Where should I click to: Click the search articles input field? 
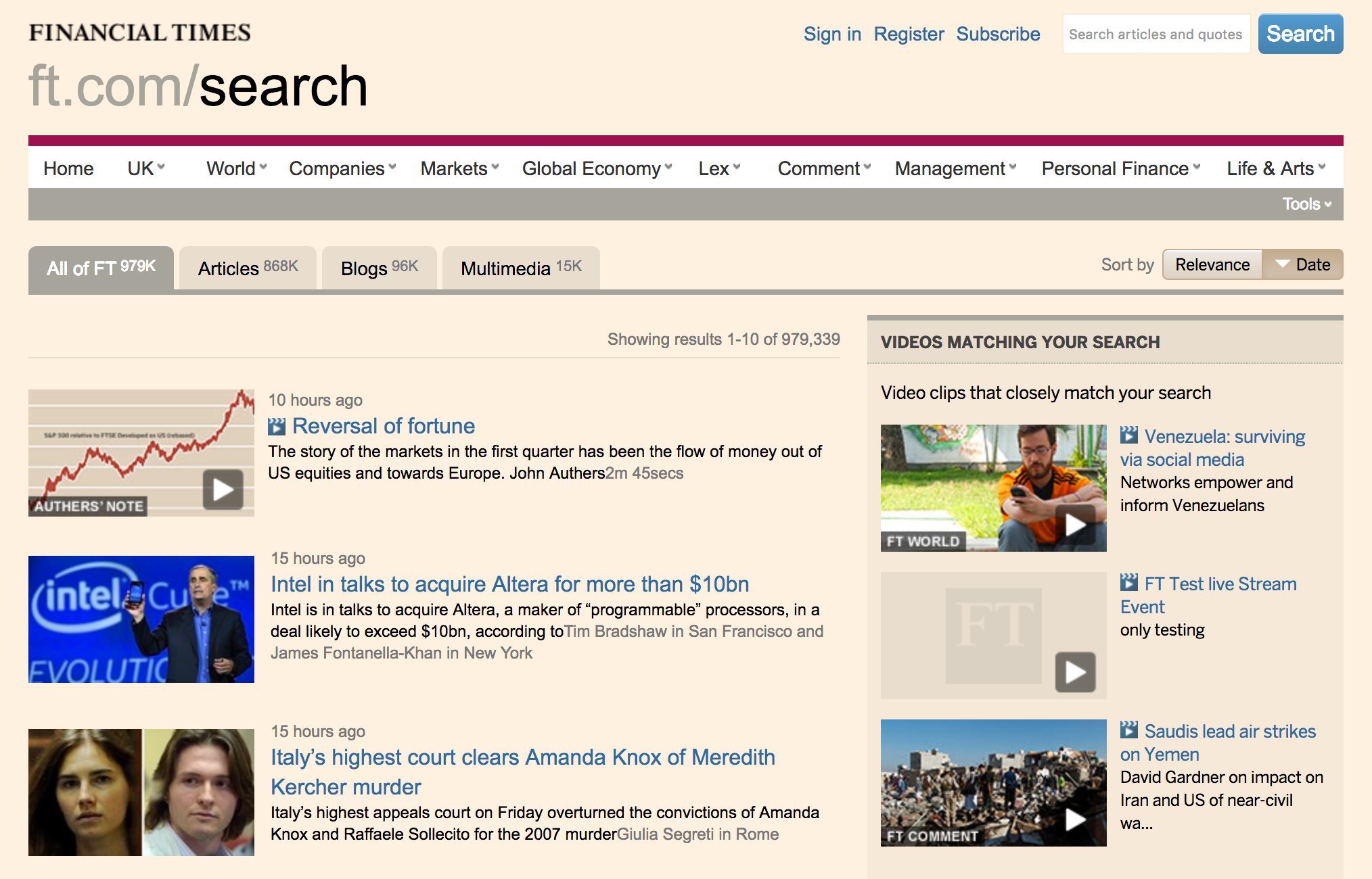point(1156,34)
